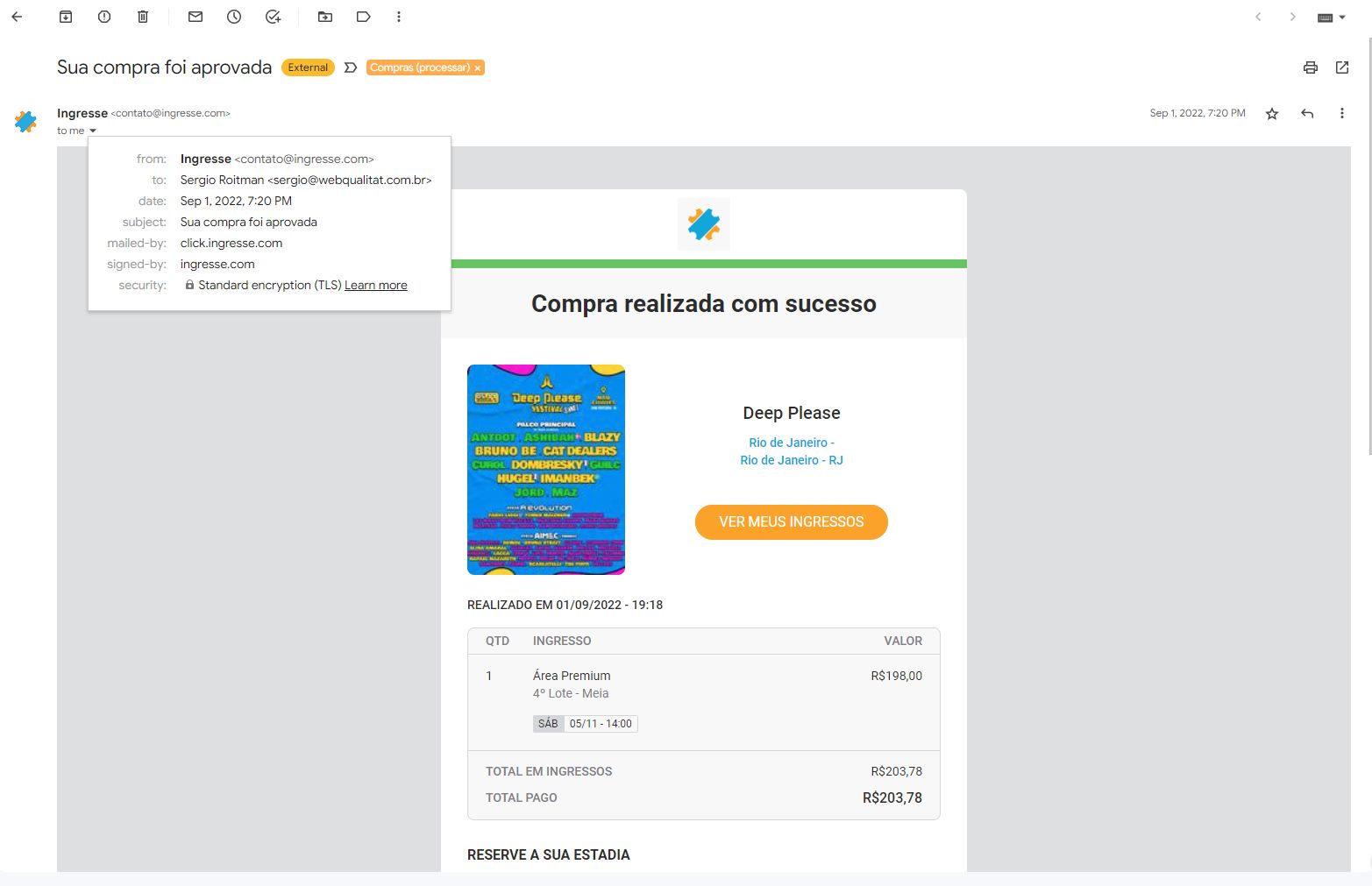
Task: Open the toolbar More options menu
Action: pyautogui.click(x=399, y=17)
